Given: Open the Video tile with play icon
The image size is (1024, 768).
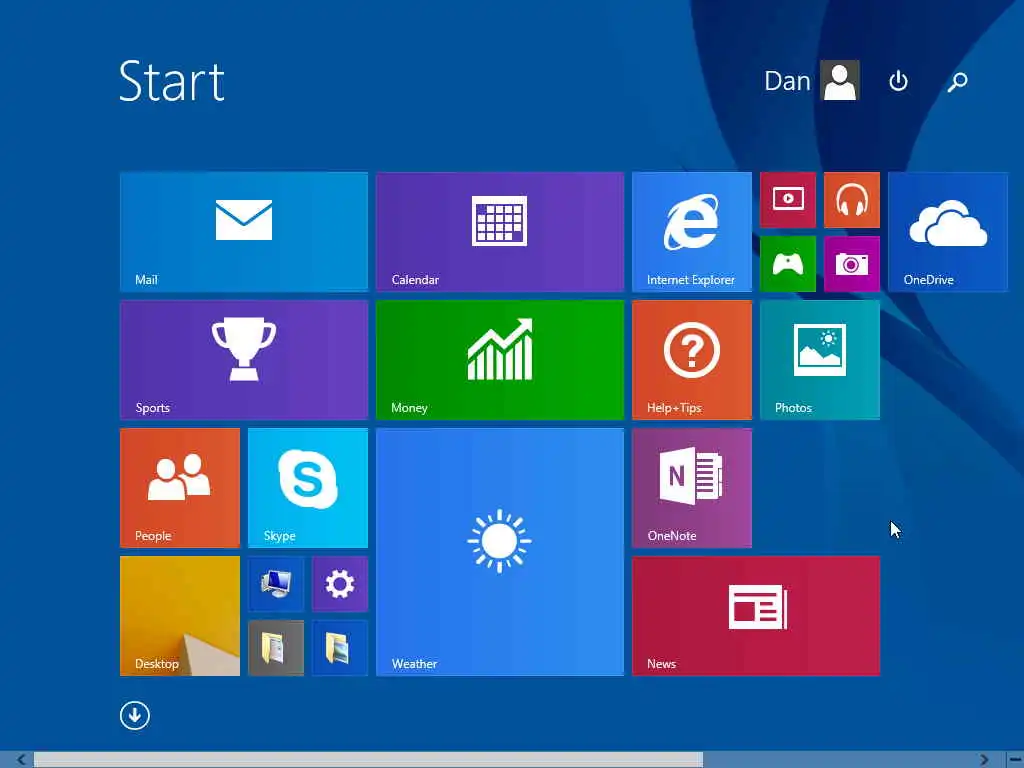Looking at the screenshot, I should coord(788,200).
